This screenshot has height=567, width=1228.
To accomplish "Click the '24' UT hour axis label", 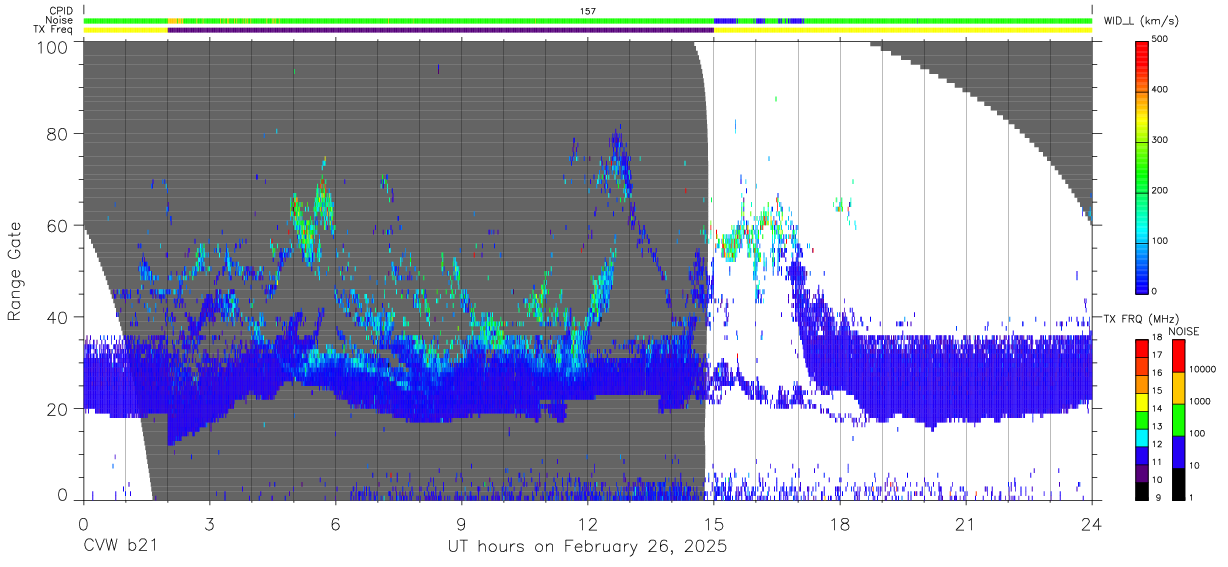I will 1091,525.
